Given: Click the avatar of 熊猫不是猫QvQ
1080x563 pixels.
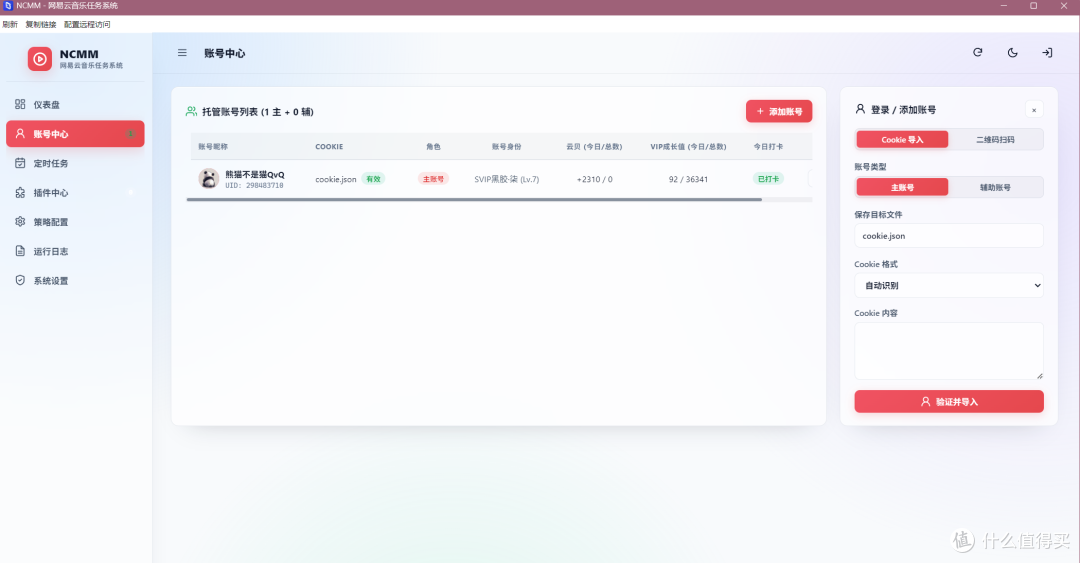Looking at the screenshot, I should coord(209,178).
